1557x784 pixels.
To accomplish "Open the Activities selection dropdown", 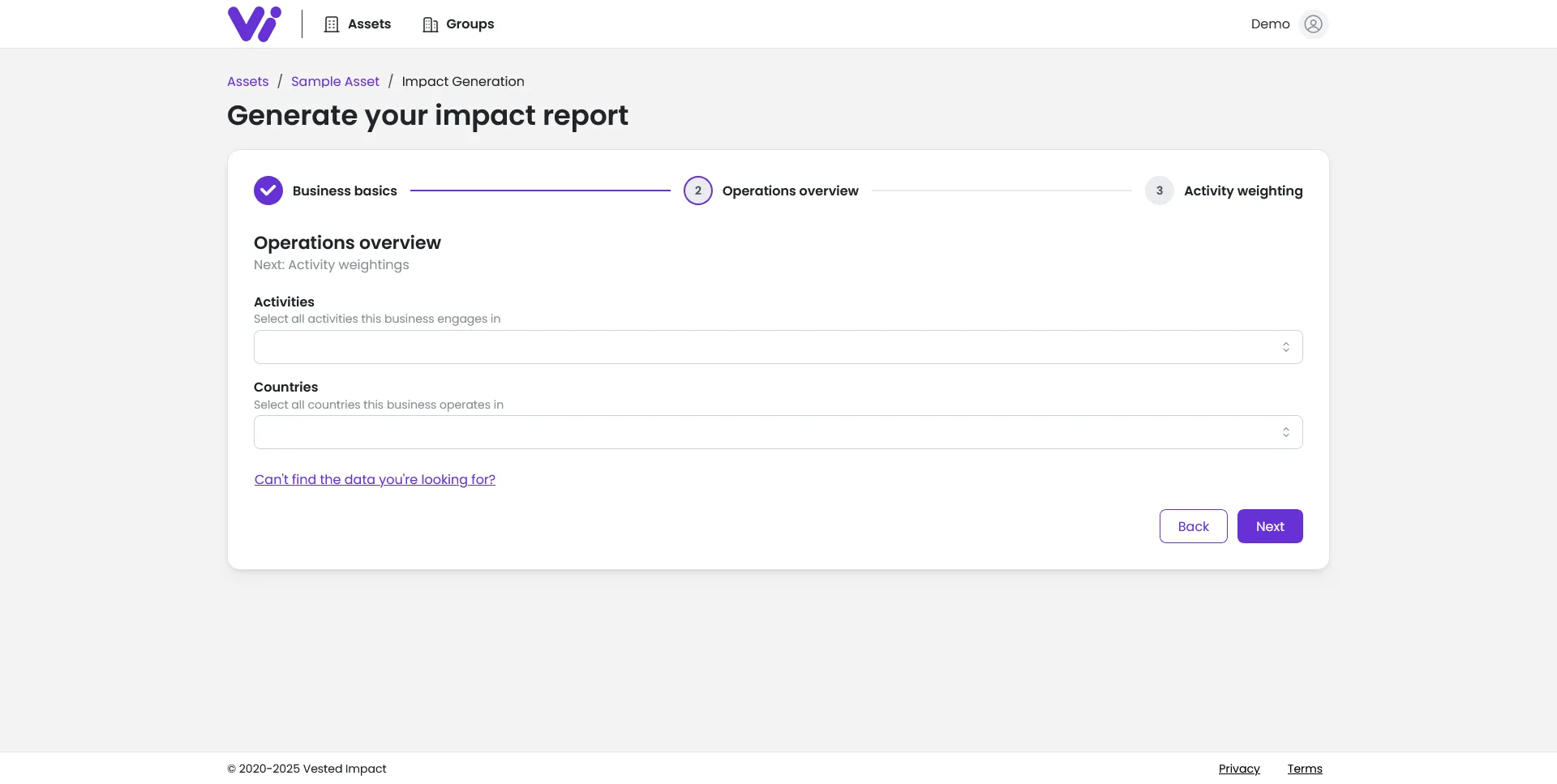I will (x=778, y=346).
